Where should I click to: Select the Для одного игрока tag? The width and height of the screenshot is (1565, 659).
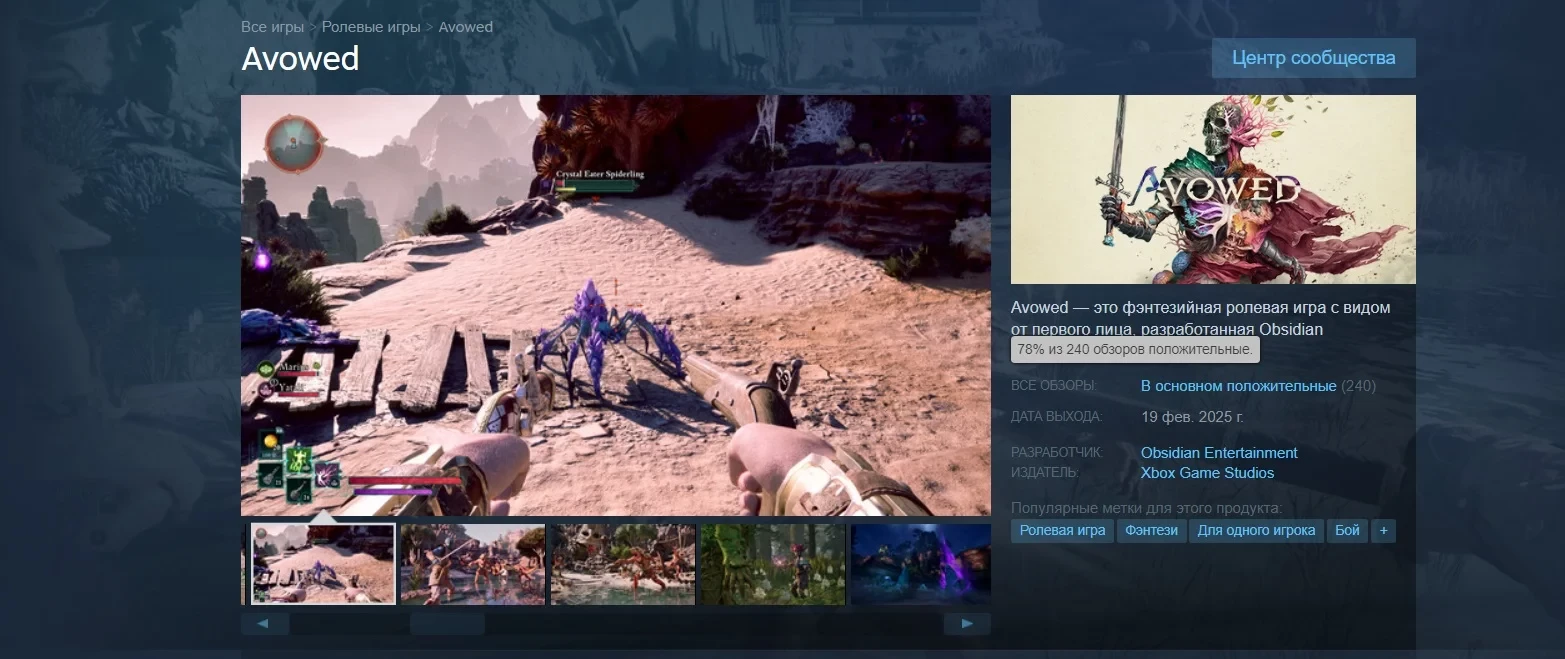[1256, 531]
